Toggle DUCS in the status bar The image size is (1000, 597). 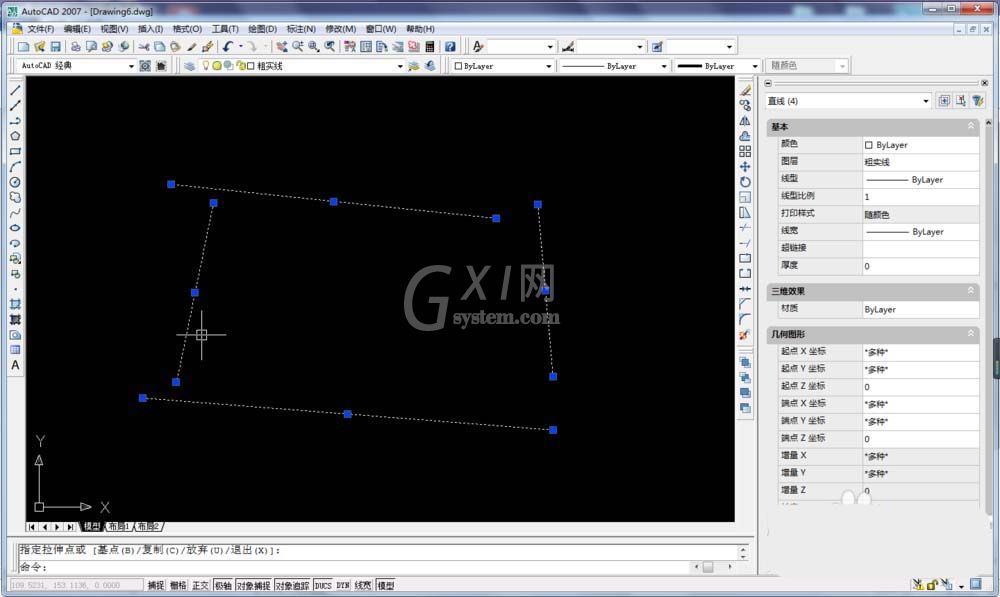pyautogui.click(x=323, y=585)
